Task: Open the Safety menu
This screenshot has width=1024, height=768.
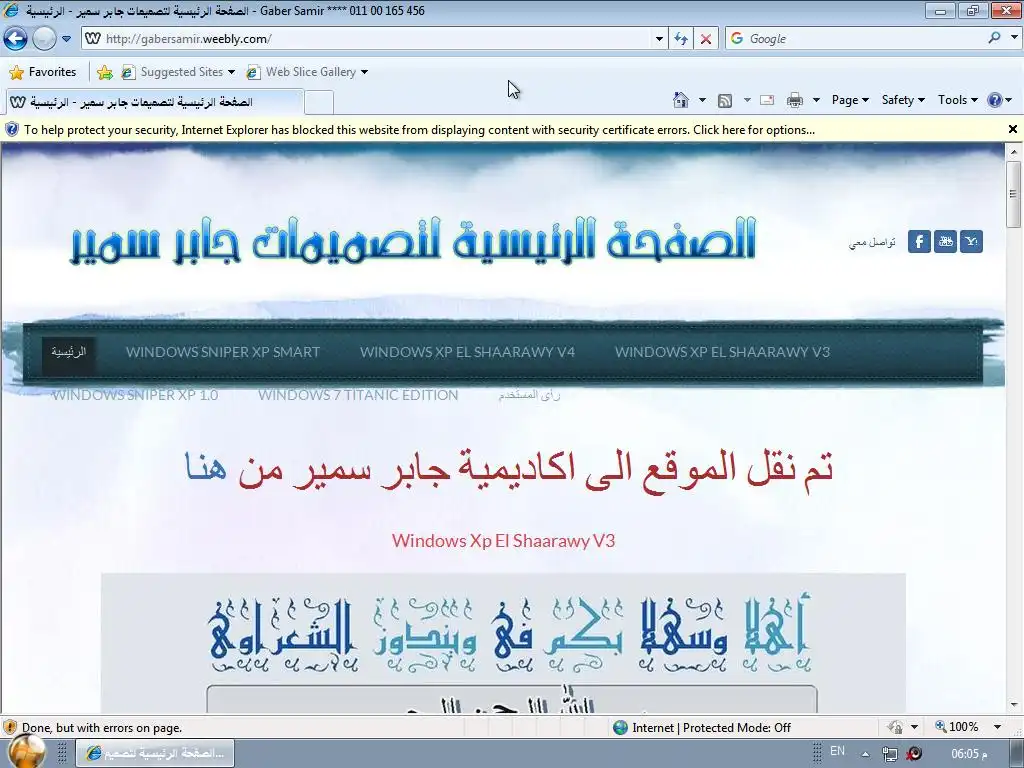Action: click(903, 100)
